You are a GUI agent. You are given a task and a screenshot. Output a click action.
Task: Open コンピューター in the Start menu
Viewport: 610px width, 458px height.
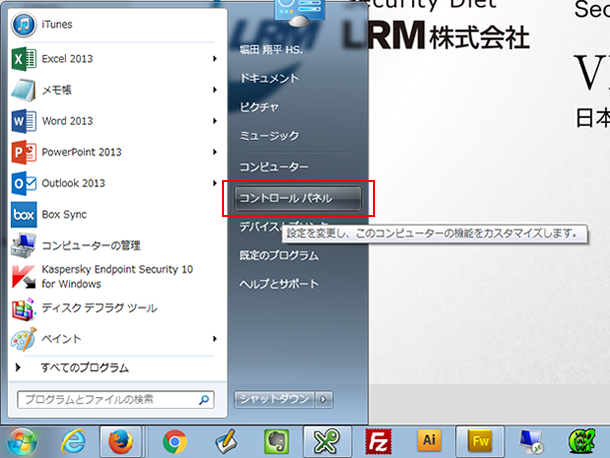273,167
